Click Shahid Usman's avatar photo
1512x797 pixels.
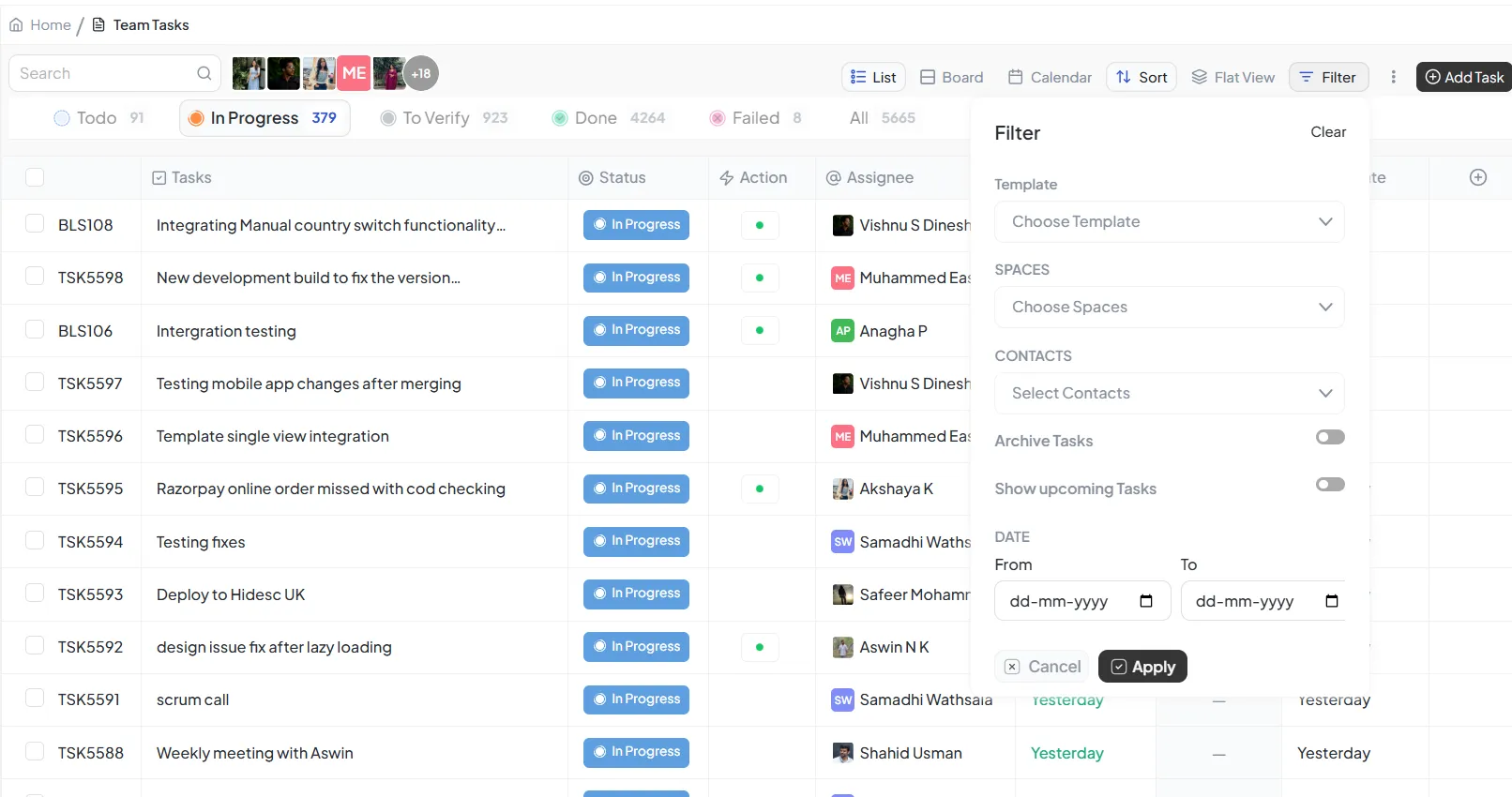(842, 753)
